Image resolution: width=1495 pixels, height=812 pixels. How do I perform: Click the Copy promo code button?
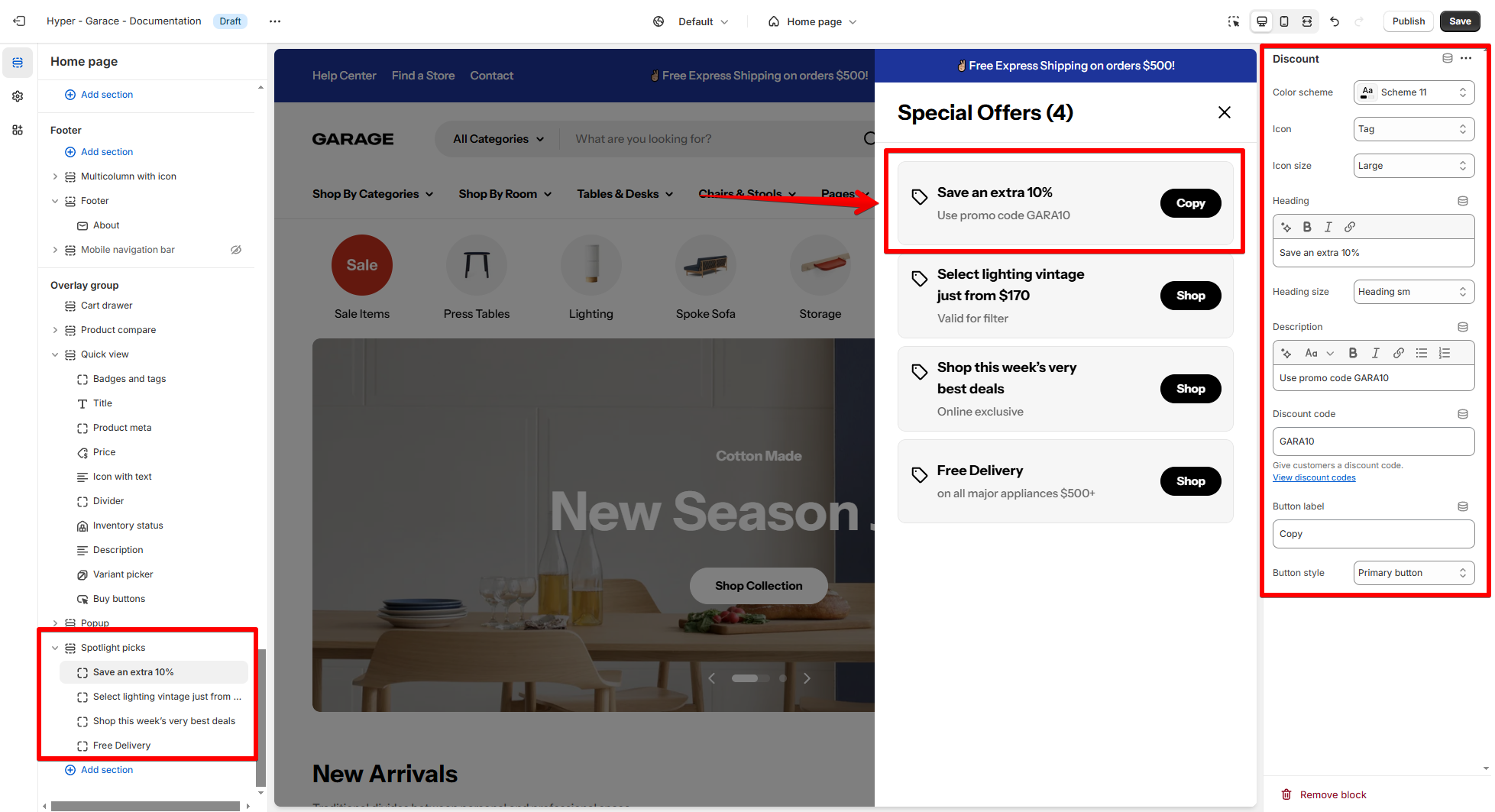tap(1190, 203)
